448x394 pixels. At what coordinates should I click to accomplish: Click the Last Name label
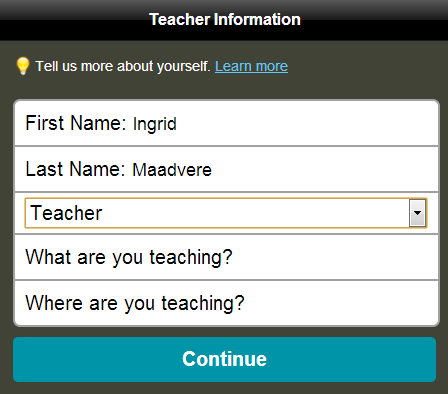click(75, 169)
